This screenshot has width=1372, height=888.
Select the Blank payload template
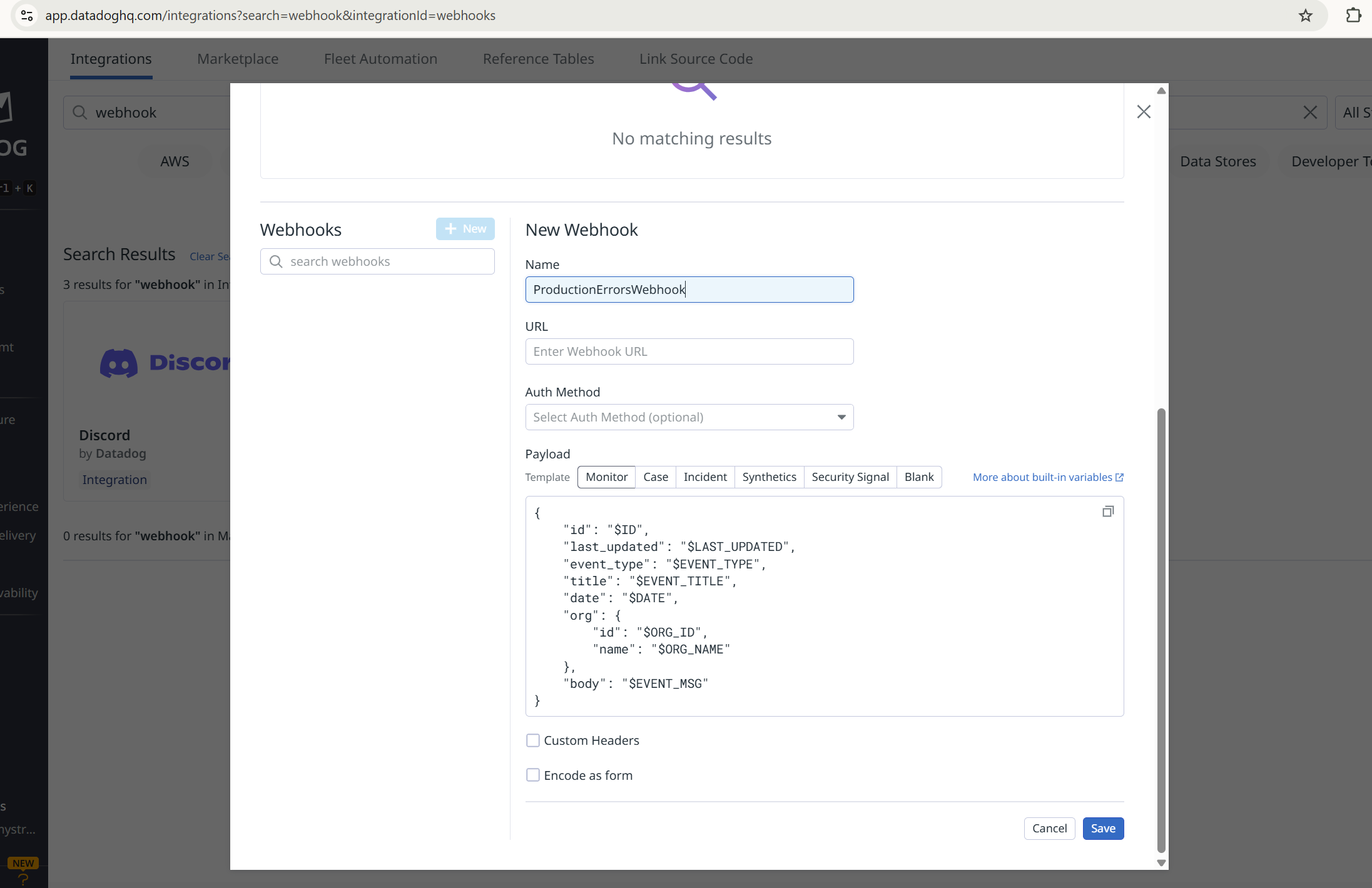[919, 477]
